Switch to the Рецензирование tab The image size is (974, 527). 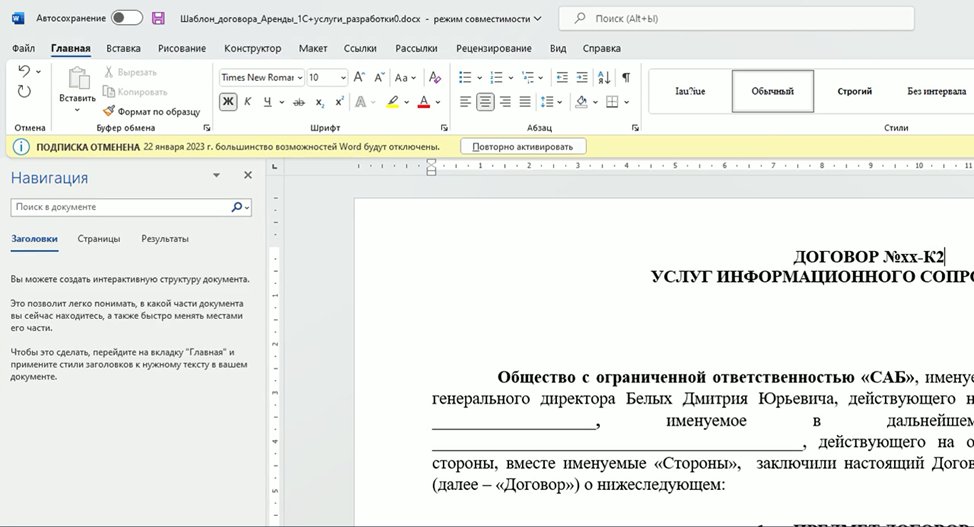tap(494, 48)
